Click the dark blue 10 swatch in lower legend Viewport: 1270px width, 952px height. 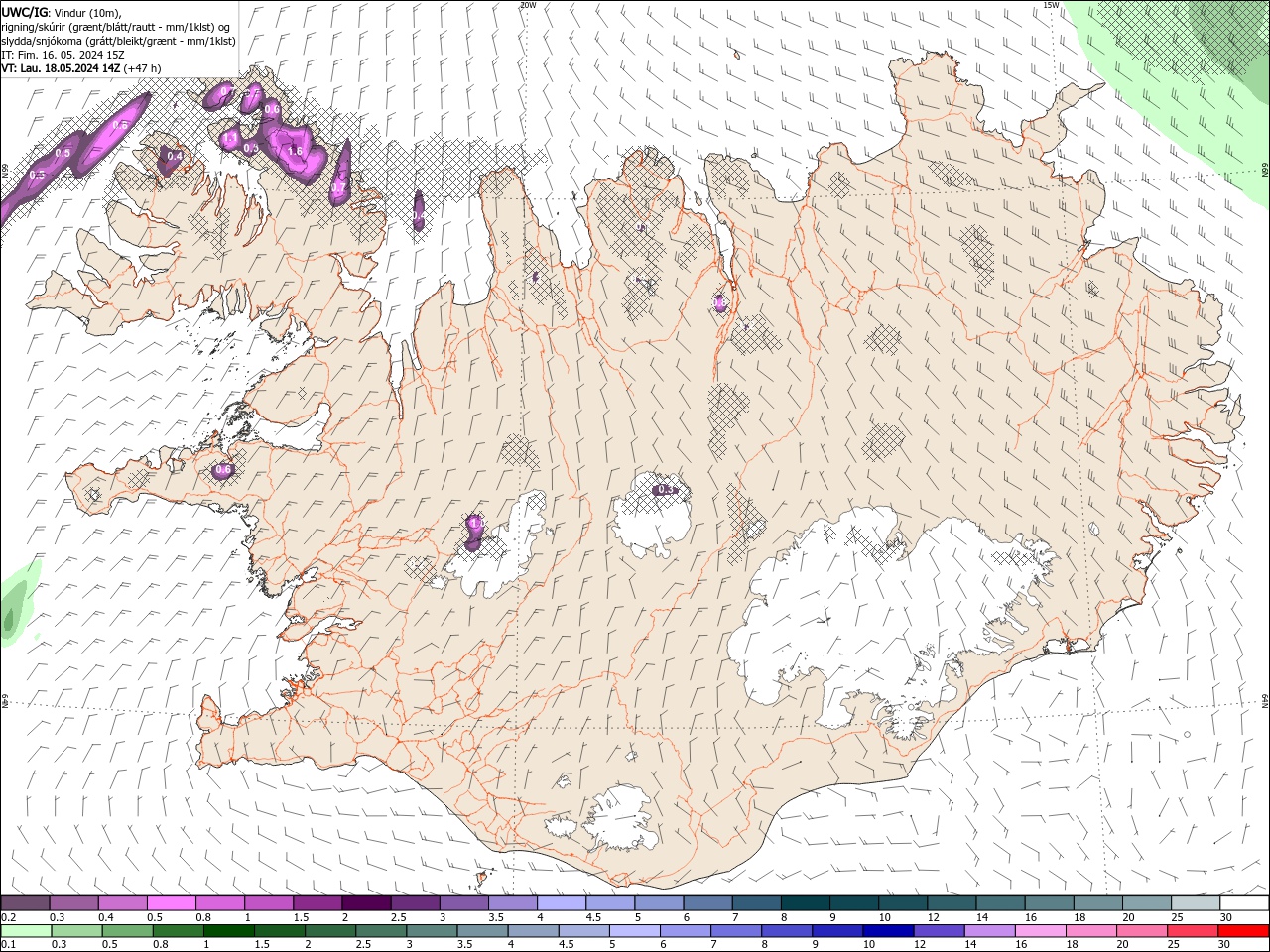(x=886, y=931)
